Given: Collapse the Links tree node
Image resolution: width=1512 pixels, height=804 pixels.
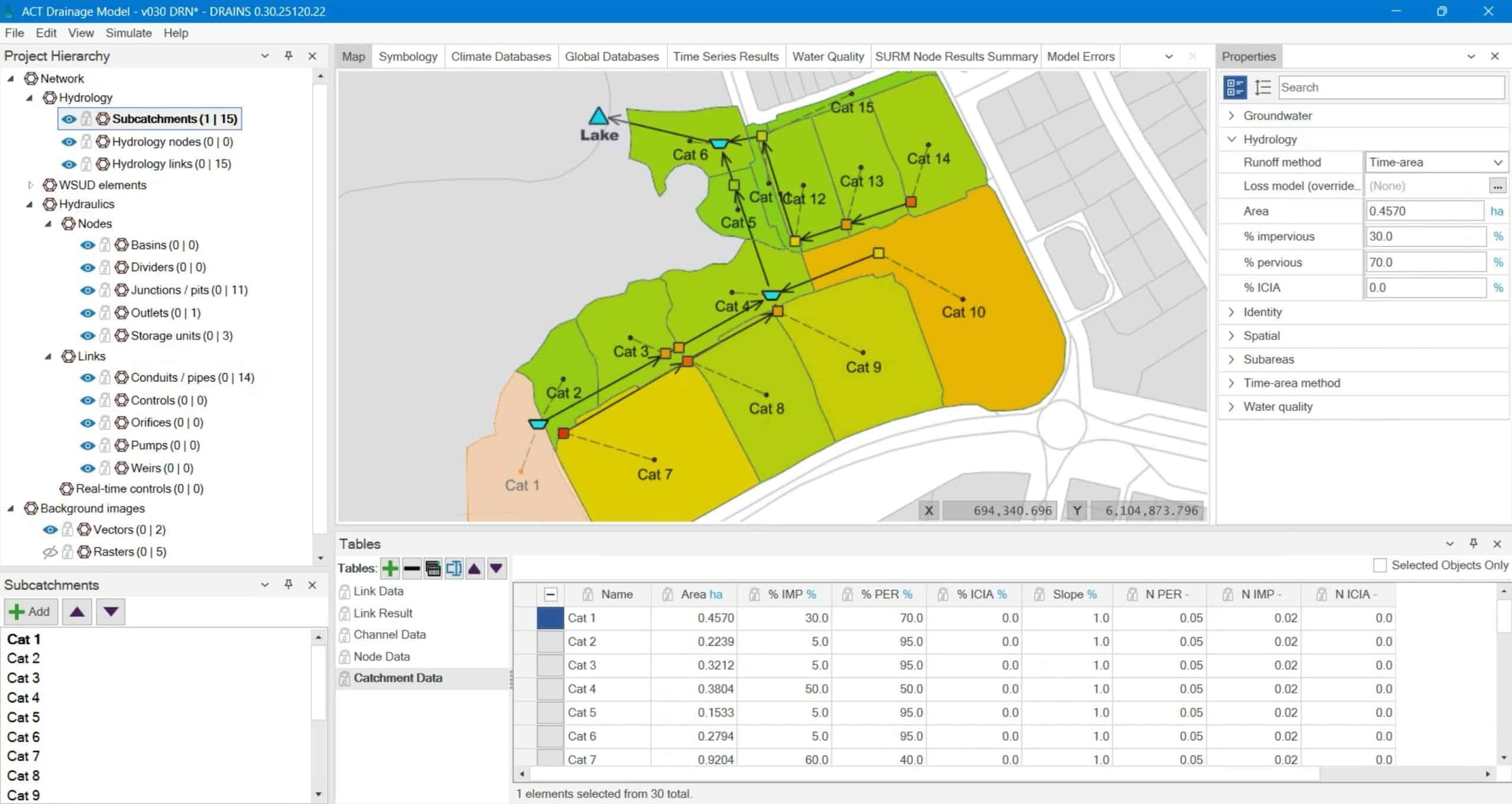Looking at the screenshot, I should 48,357.
